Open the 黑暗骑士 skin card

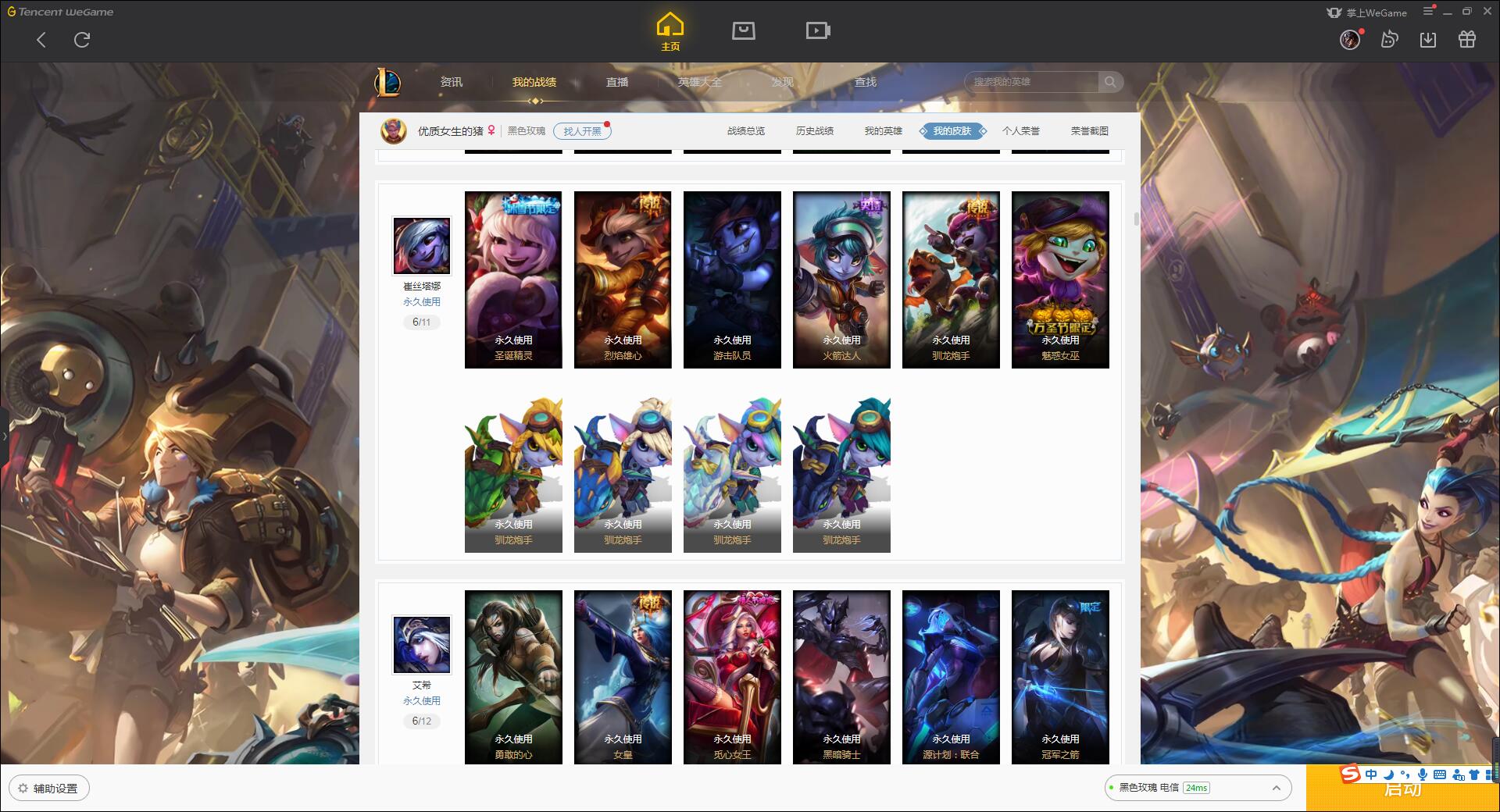841,677
